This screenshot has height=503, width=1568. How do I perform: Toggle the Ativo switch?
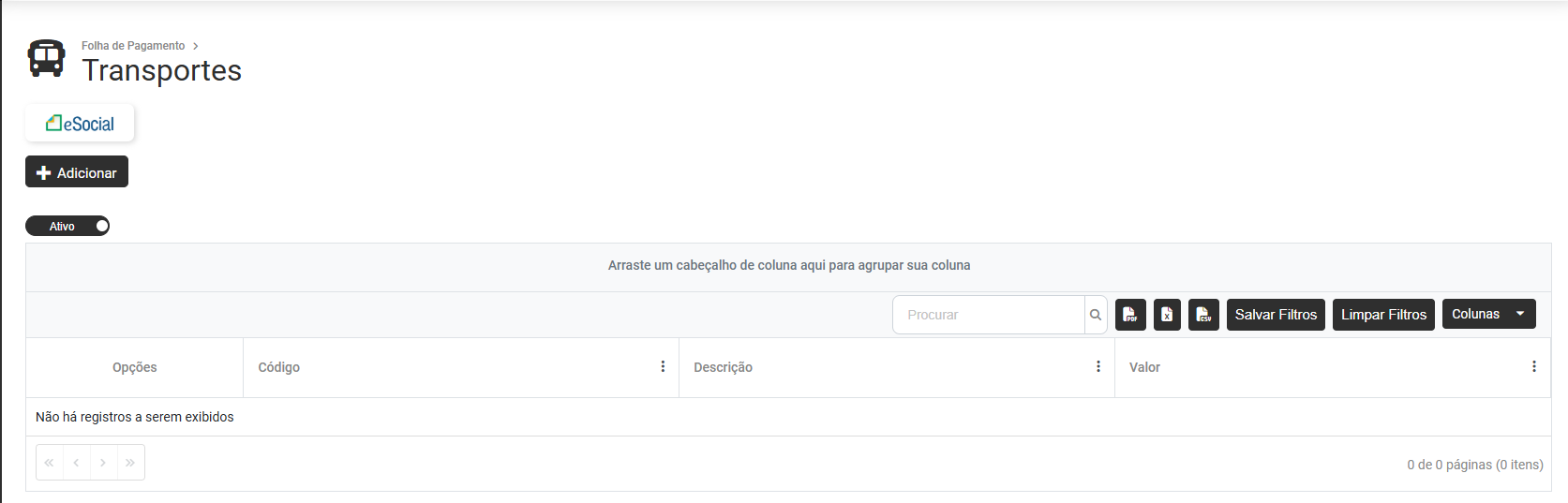67,226
